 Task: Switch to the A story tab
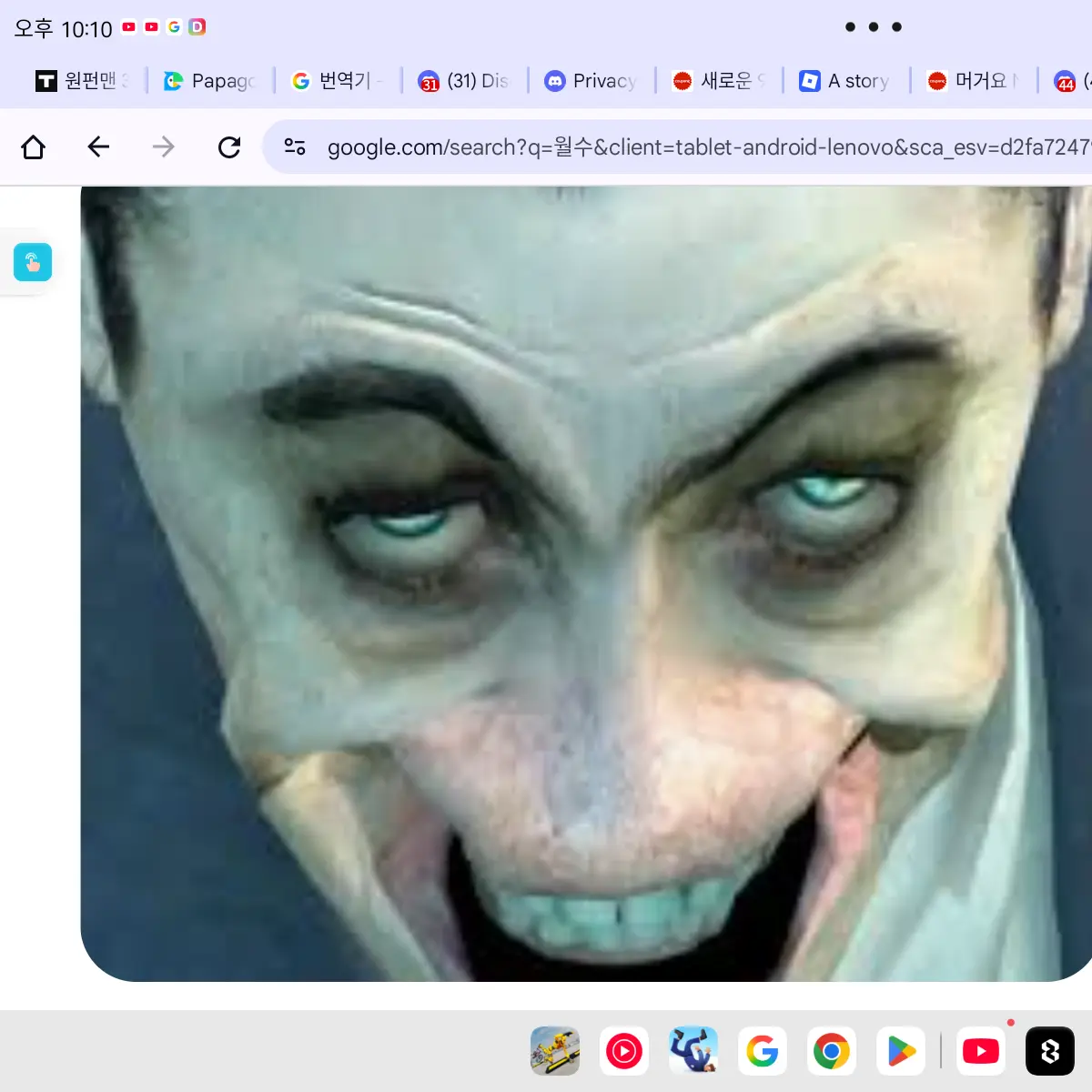[845, 81]
